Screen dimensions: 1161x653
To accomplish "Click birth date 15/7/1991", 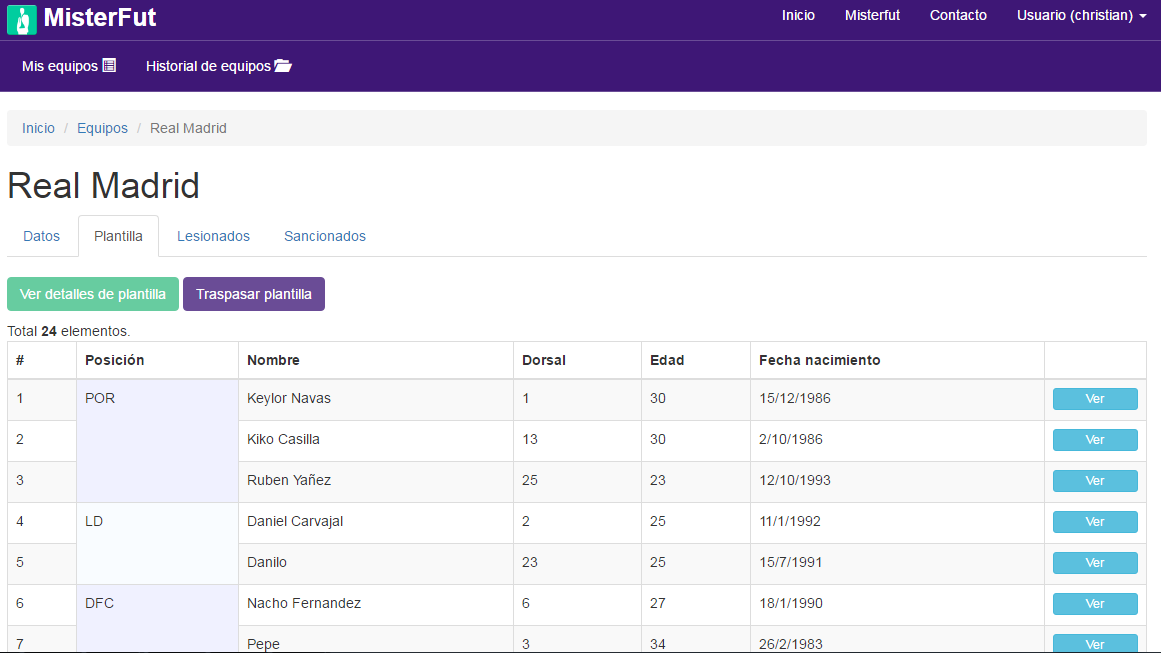I will click(791, 562).
